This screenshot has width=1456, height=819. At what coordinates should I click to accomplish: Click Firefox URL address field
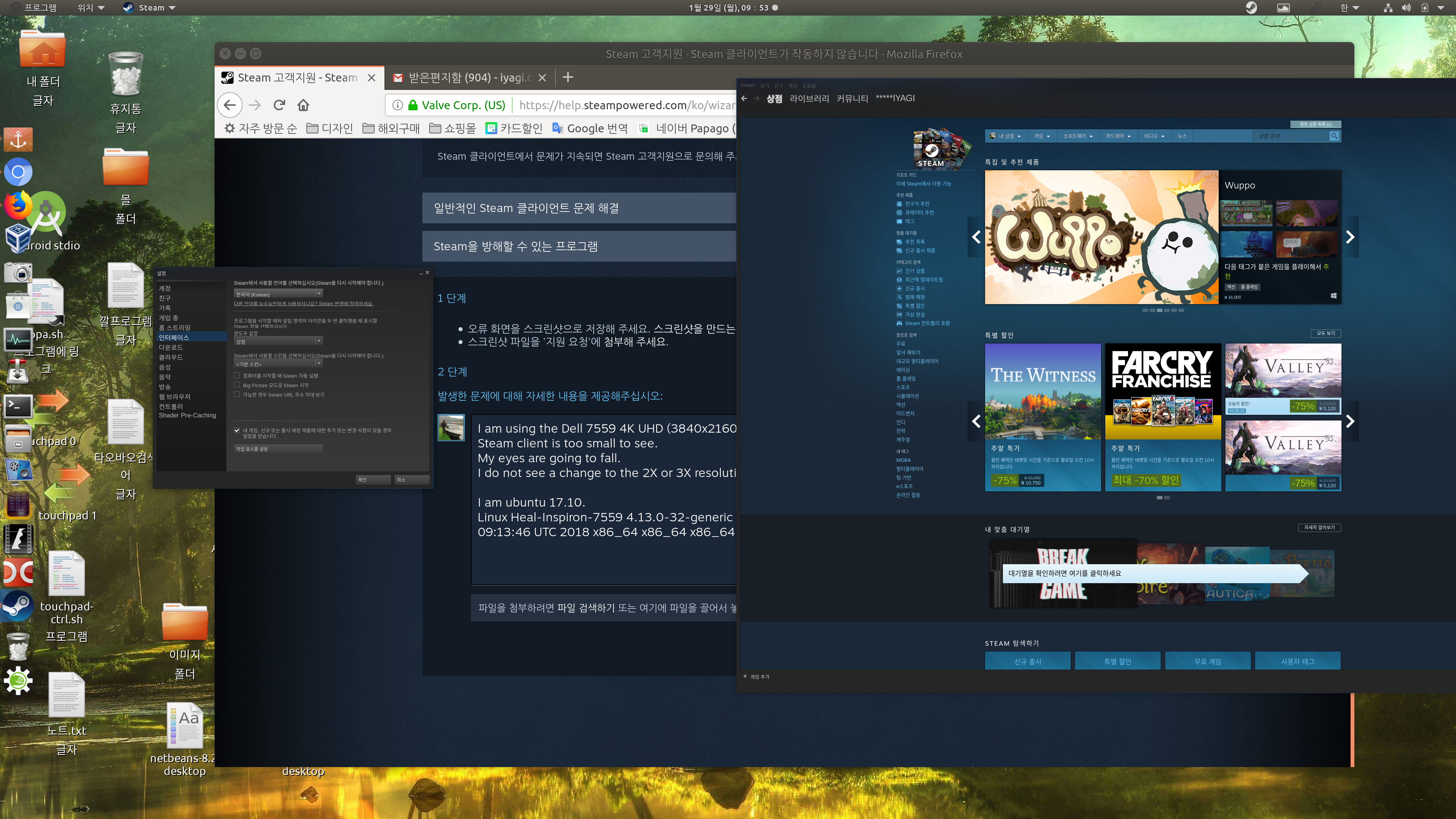[x=628, y=105]
